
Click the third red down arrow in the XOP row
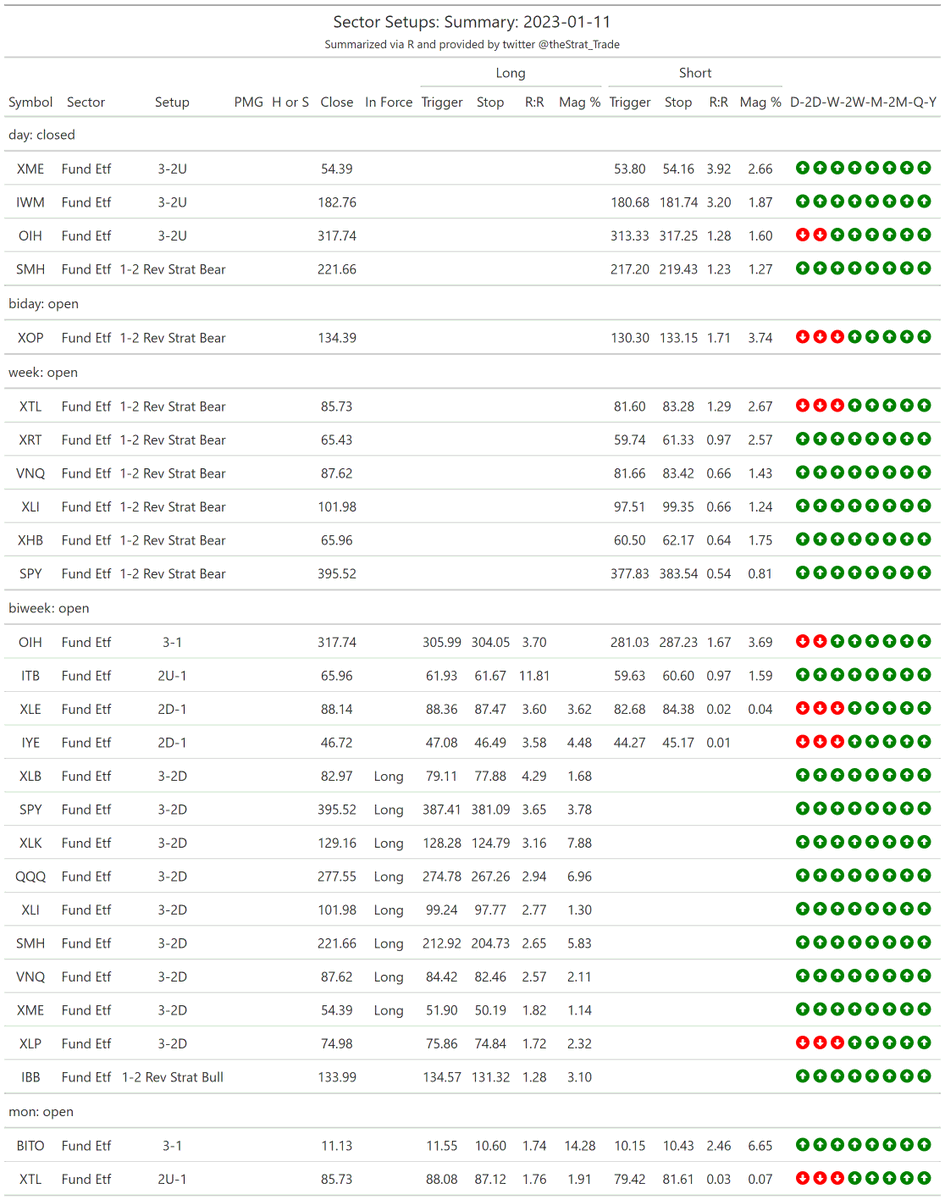[x=837, y=338]
